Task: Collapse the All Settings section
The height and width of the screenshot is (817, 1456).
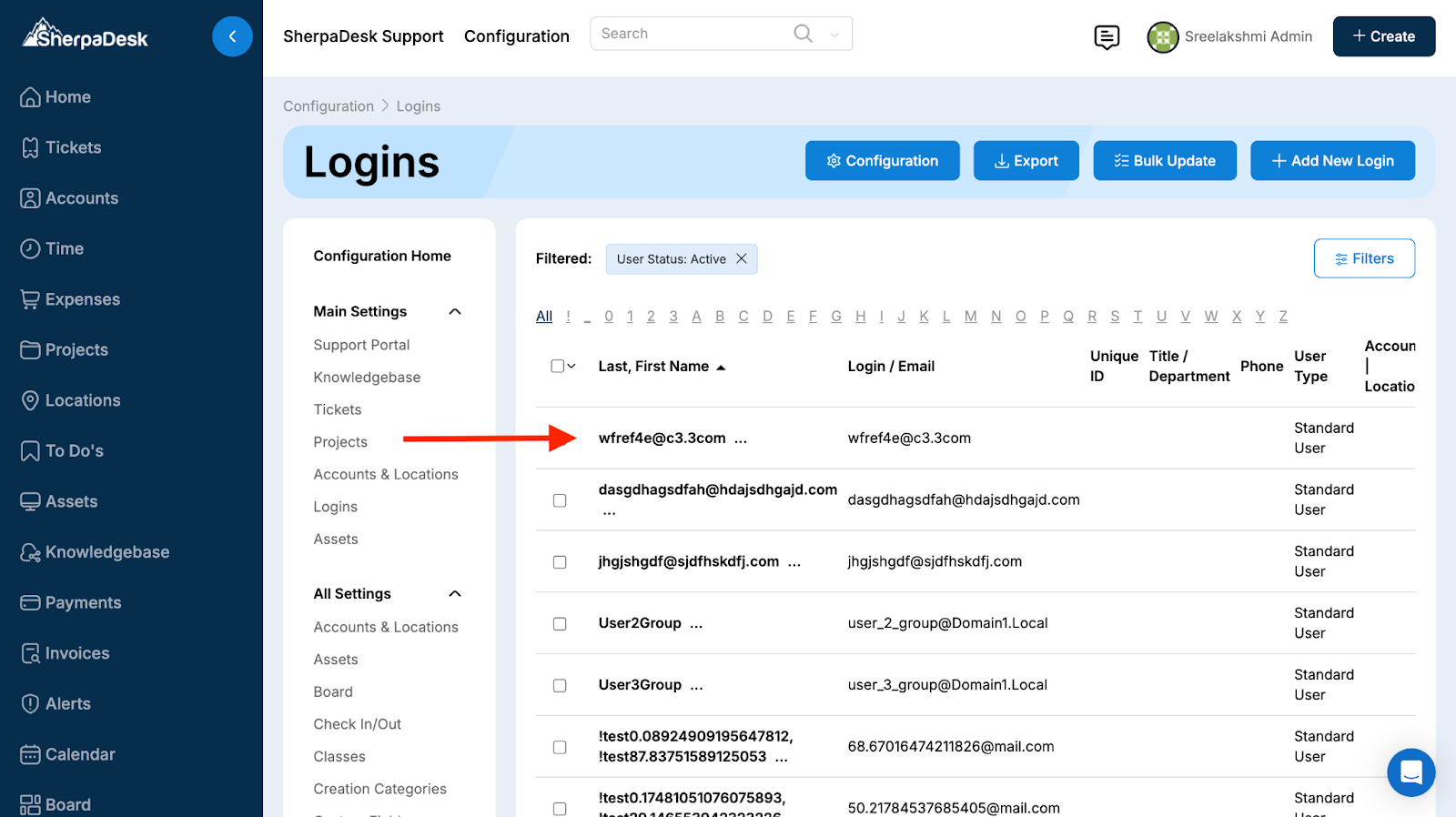Action: tap(455, 594)
